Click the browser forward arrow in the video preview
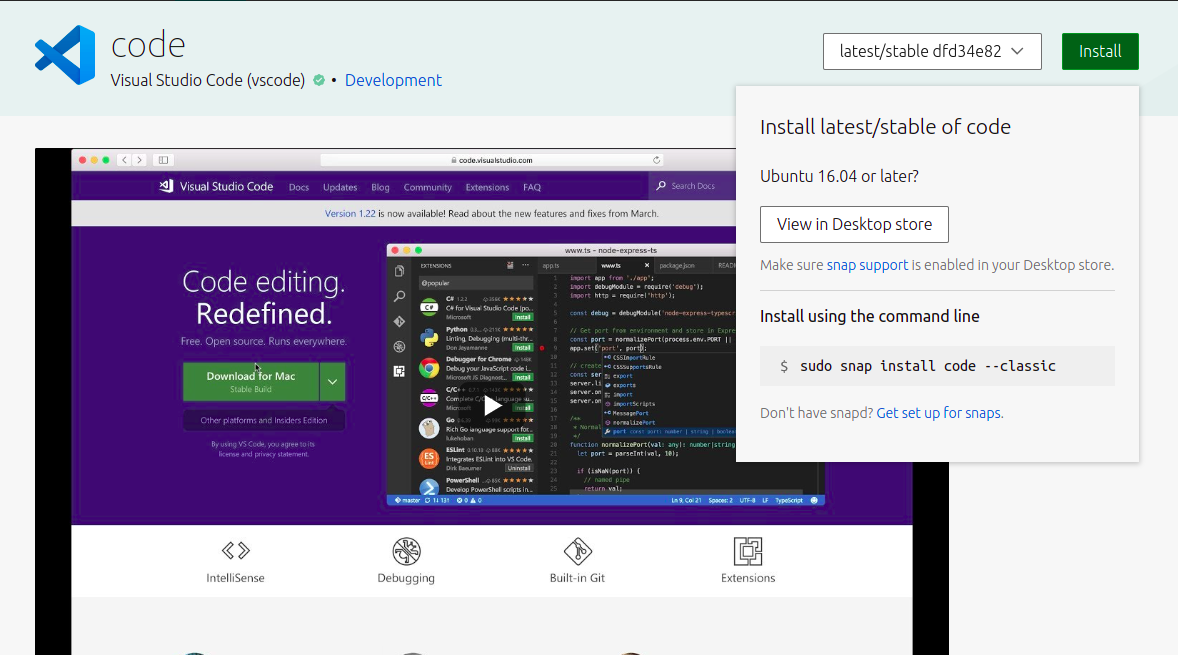Image resolution: width=1178 pixels, height=655 pixels. tap(139, 160)
